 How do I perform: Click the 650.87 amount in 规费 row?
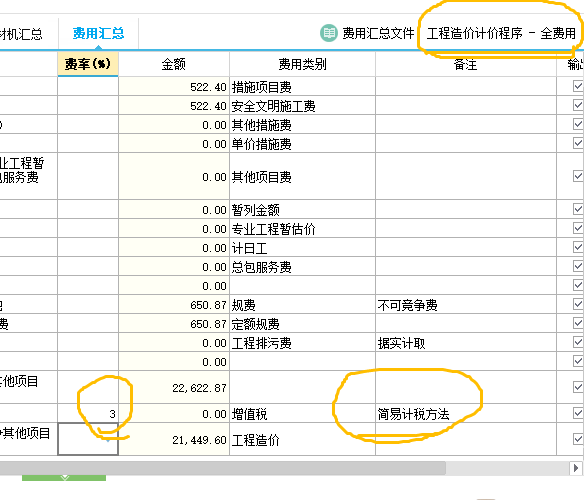pyautogui.click(x=174, y=305)
